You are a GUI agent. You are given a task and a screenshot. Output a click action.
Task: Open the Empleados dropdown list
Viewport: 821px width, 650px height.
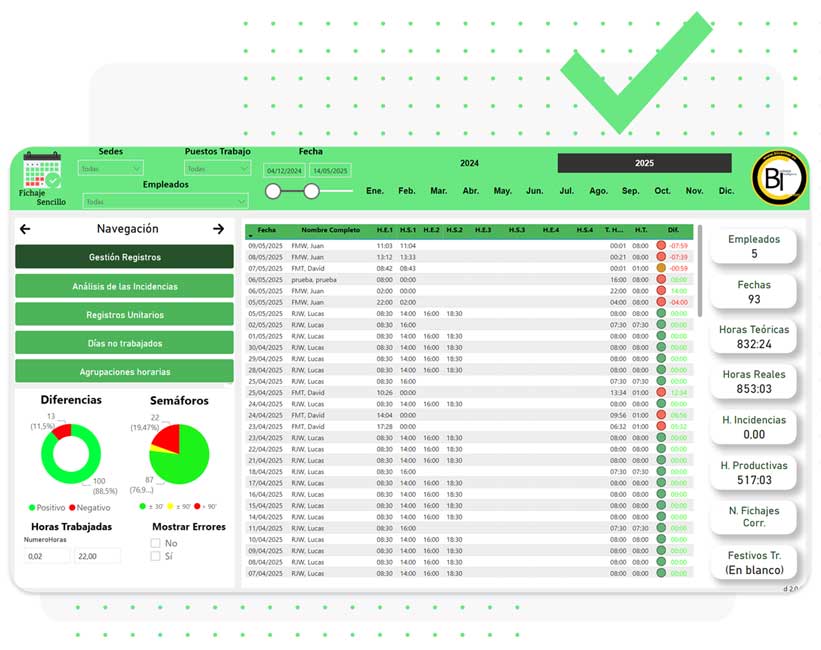[164, 201]
